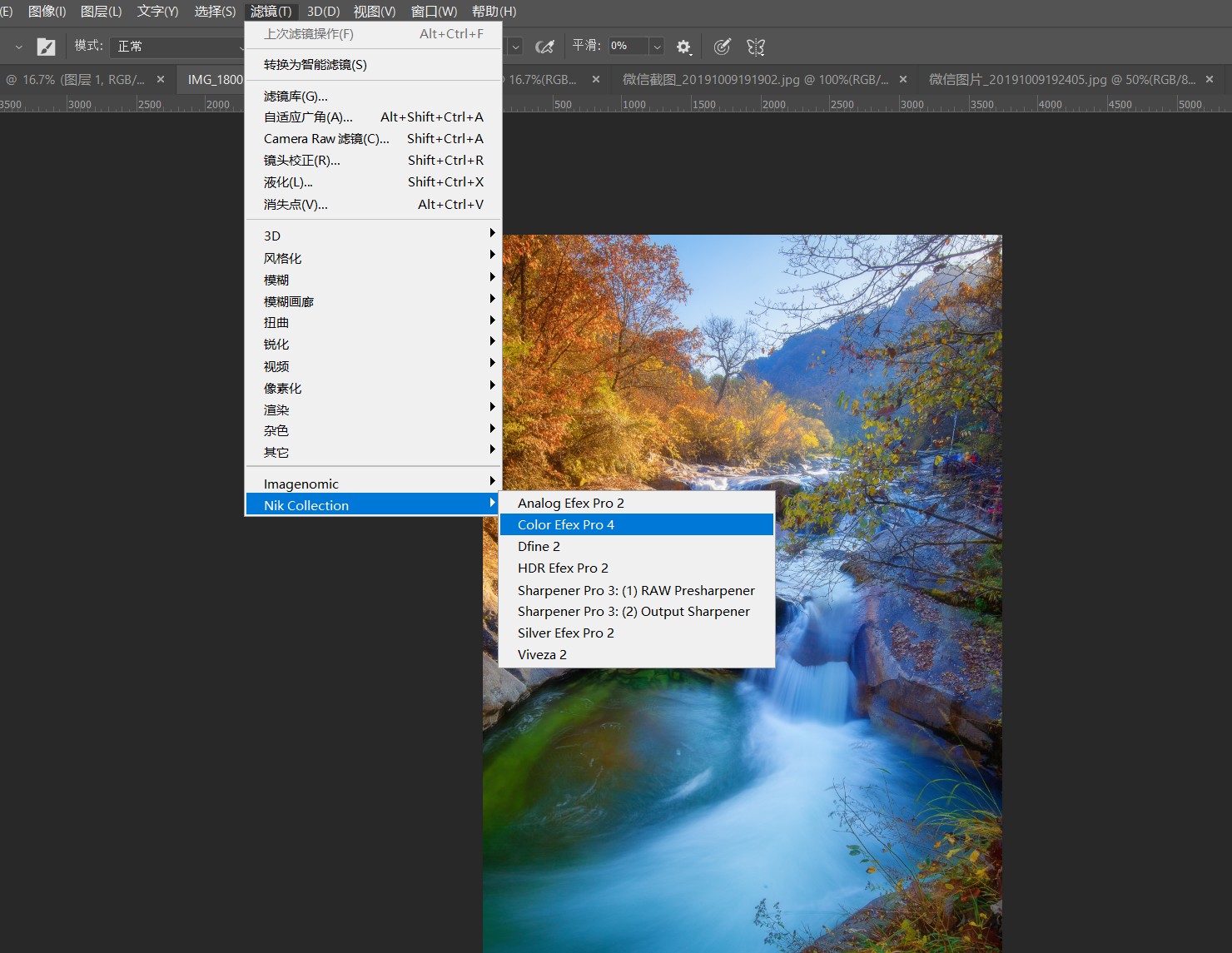Open the 帮助(H) menu
1232x953 pixels.
coord(494,12)
